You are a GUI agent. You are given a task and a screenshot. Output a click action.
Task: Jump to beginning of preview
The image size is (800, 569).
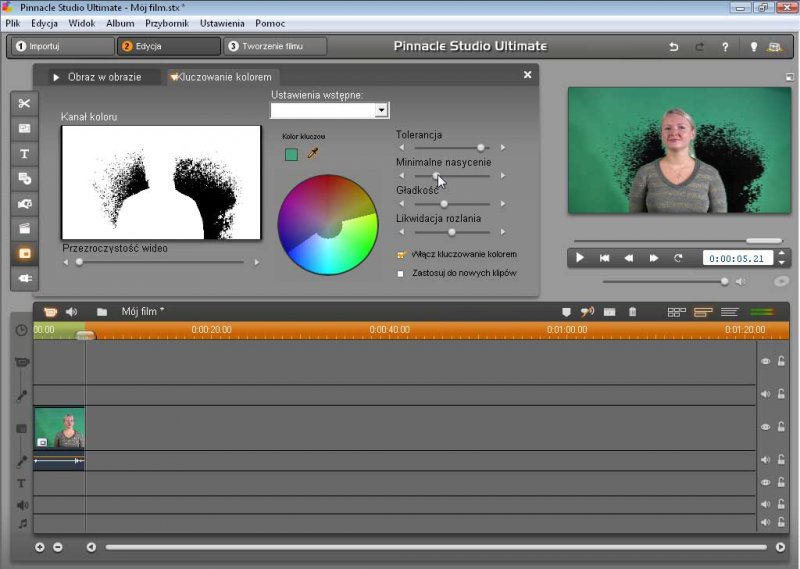[x=604, y=258]
